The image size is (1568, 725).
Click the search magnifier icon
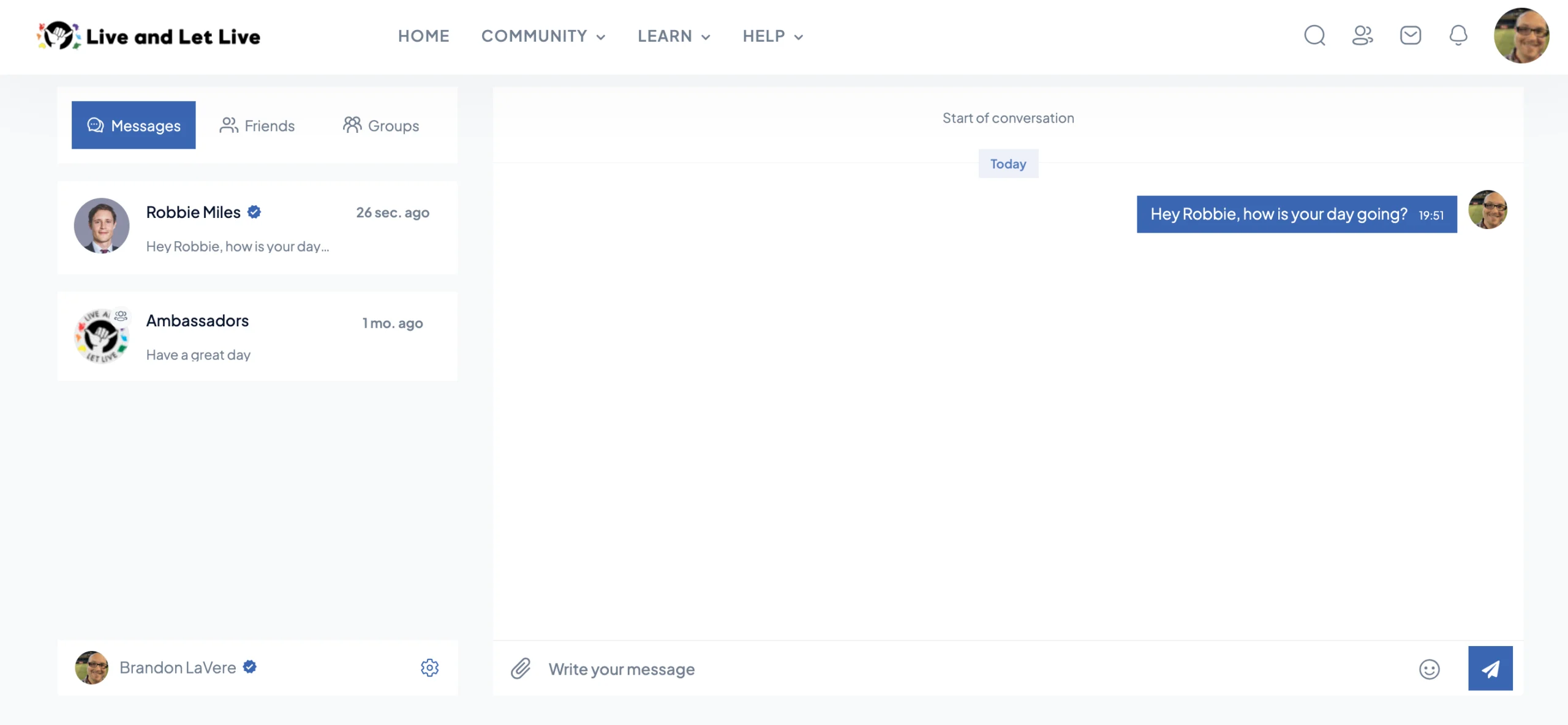point(1314,36)
